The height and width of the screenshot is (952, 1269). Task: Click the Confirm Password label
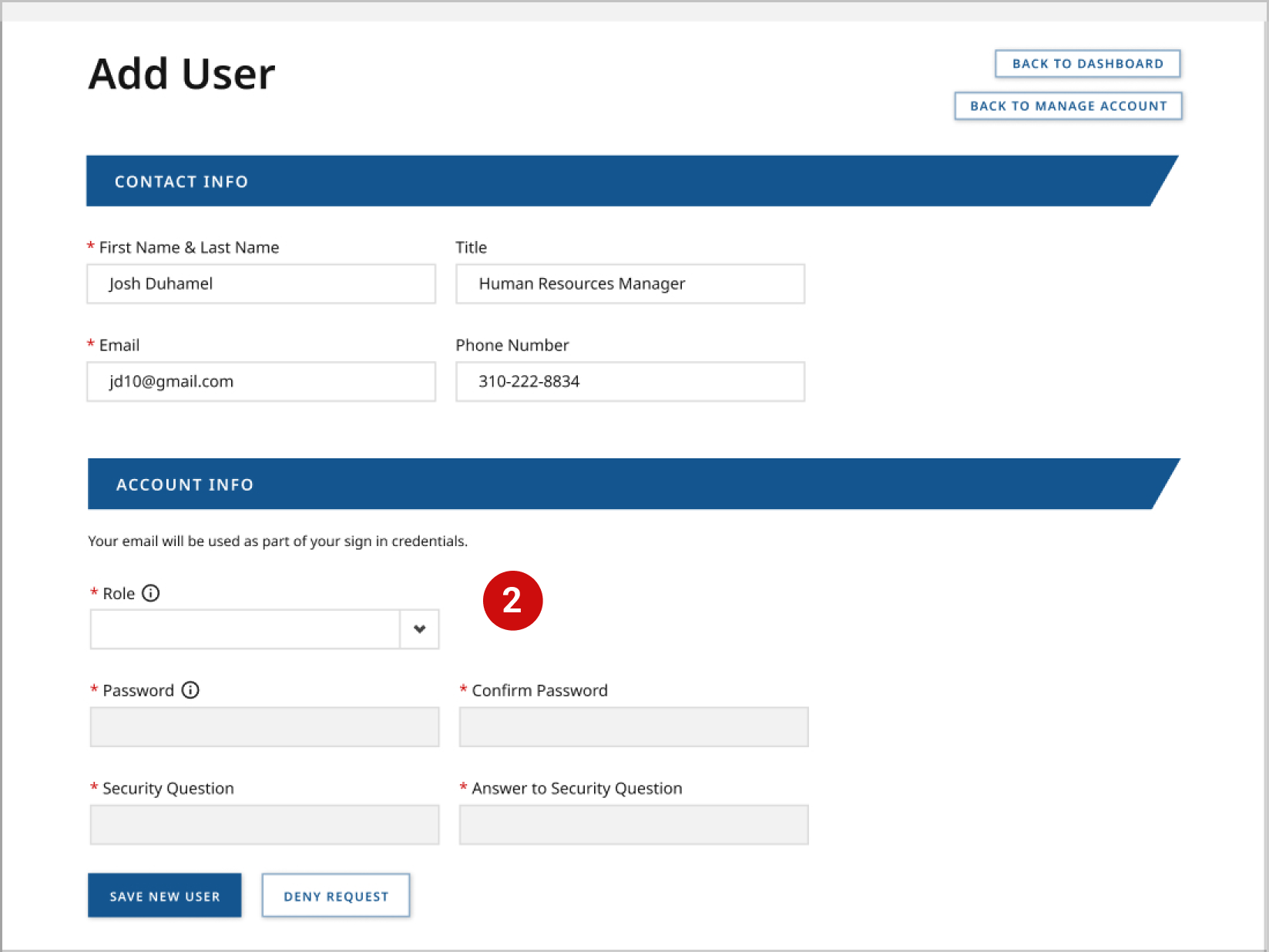tap(539, 690)
